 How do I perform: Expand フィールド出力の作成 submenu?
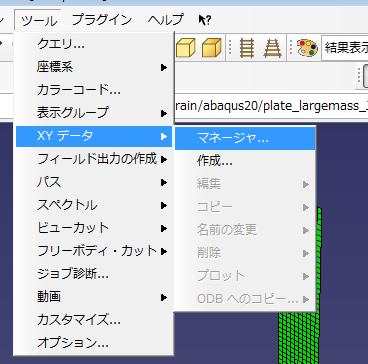point(94,159)
